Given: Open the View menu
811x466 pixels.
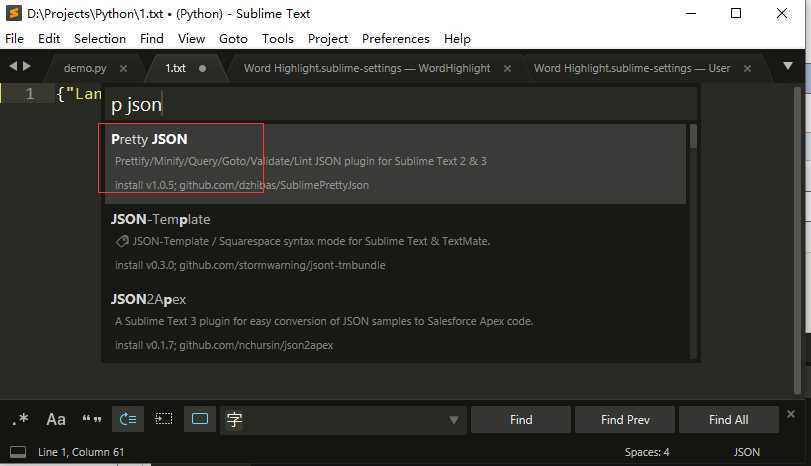Looking at the screenshot, I should coord(191,39).
